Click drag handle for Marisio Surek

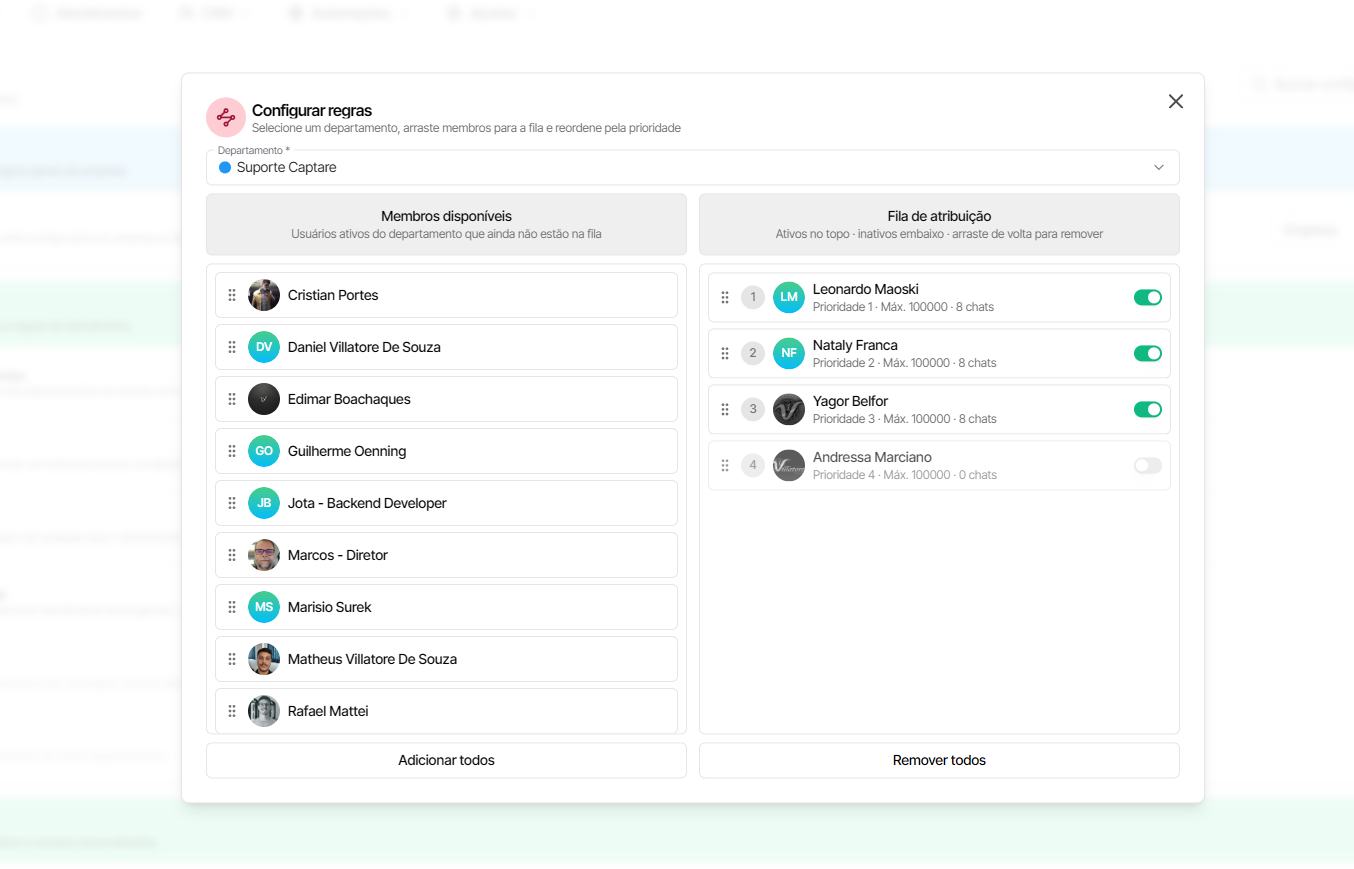(232, 607)
